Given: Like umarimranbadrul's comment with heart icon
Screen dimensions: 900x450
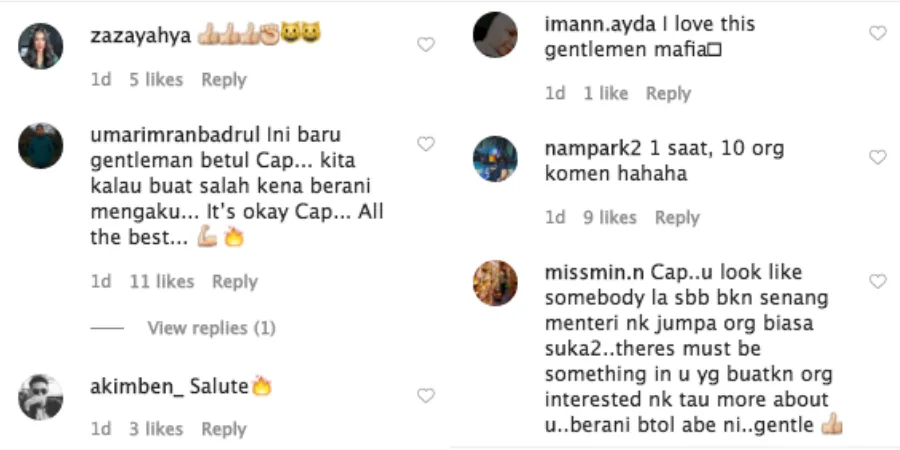Looking at the screenshot, I should 426,144.
